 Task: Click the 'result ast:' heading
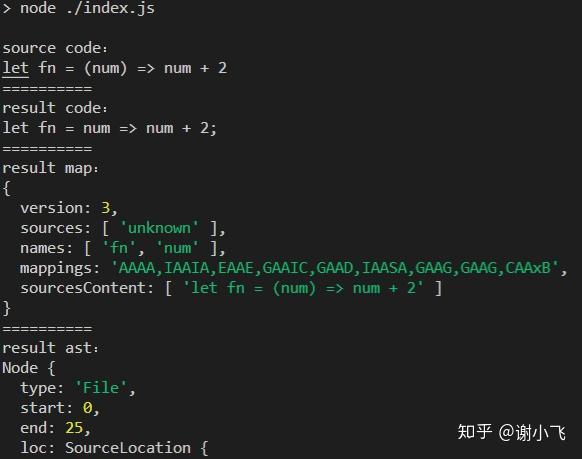tap(50, 348)
